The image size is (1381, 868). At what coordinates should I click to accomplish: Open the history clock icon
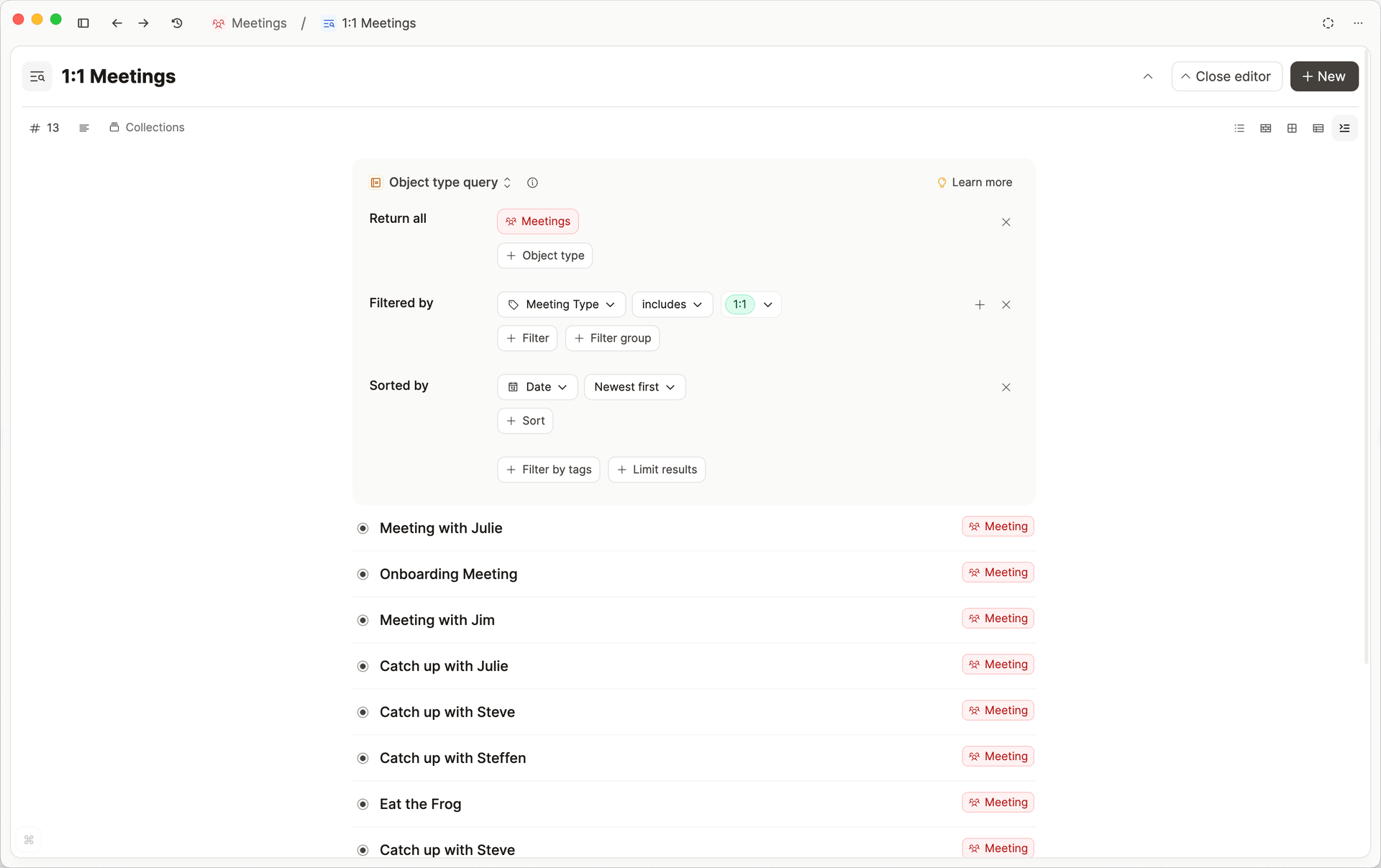coord(177,23)
